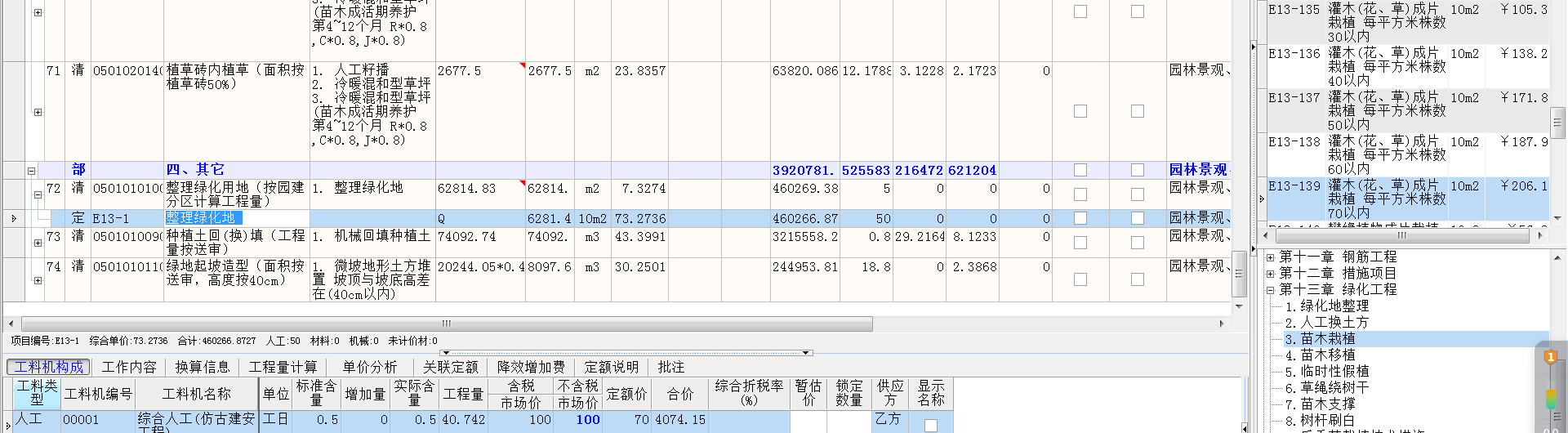This screenshot has width=1568, height=433.
Task: Click the panel splitter arrow beside E13-135
Action: click(x=1254, y=47)
